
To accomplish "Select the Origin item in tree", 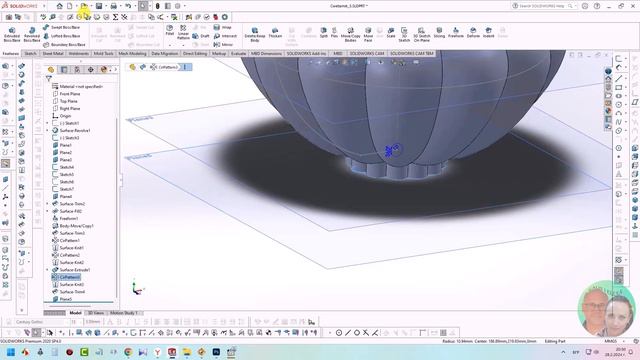I will click(x=62, y=116).
